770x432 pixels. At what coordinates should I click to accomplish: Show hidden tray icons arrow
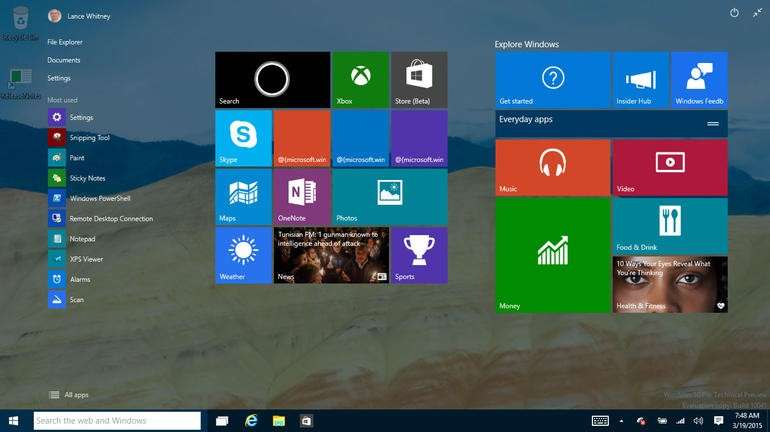coord(621,421)
